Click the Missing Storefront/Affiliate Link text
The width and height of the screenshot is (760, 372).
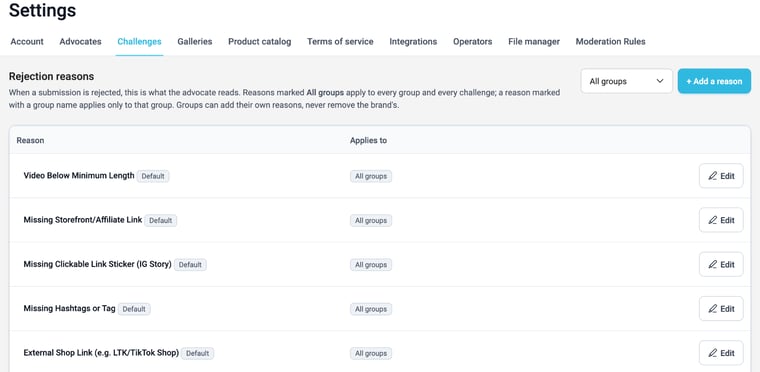pos(83,220)
